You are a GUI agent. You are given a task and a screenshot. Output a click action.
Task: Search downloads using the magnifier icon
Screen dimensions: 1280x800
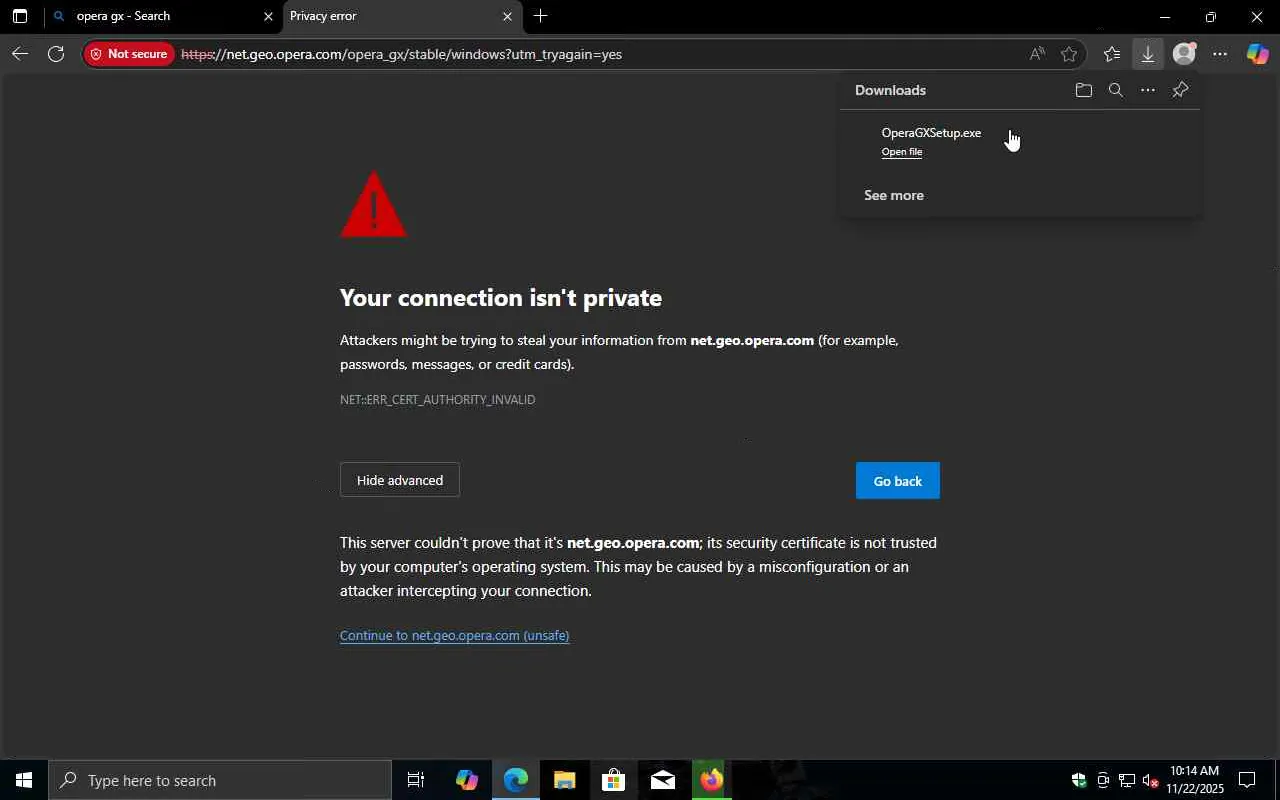click(x=1116, y=90)
